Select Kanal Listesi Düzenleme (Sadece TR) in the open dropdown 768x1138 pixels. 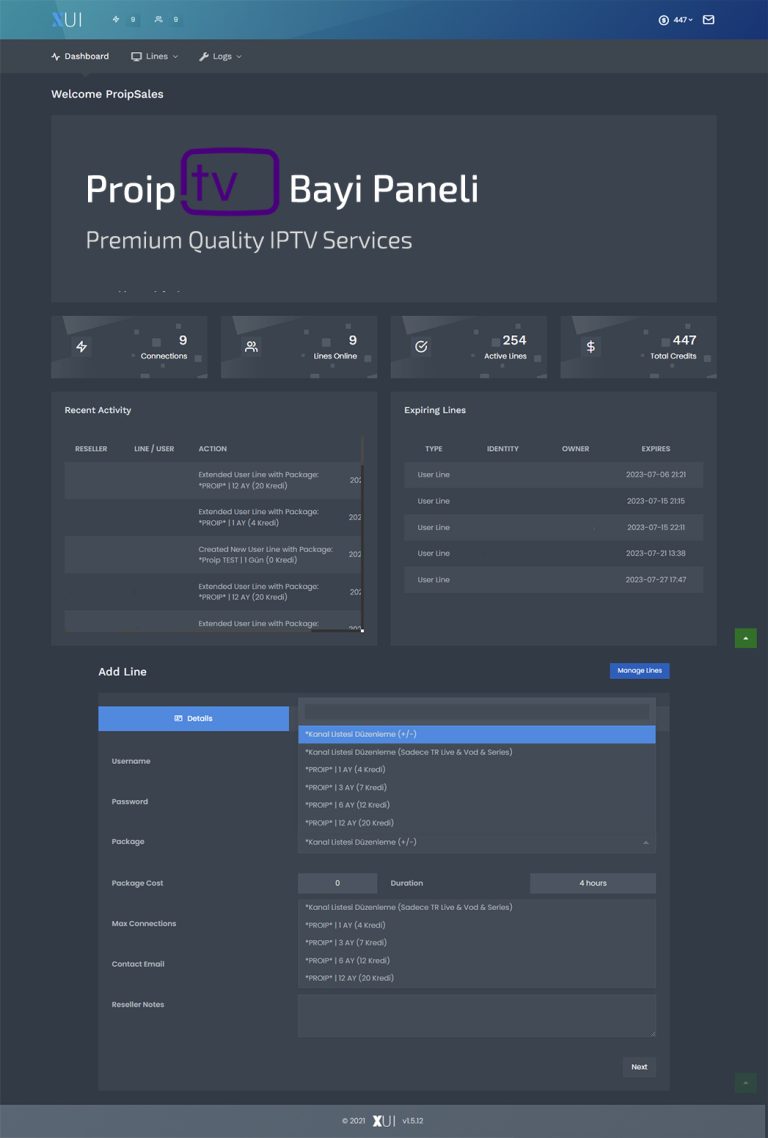pos(477,752)
